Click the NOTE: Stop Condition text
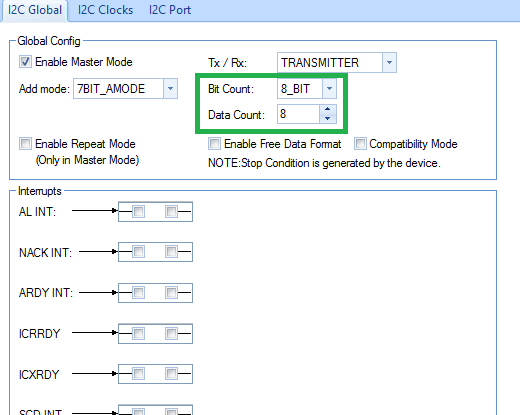Screen dimensions: 520x415 pyautogui.click(x=324, y=163)
